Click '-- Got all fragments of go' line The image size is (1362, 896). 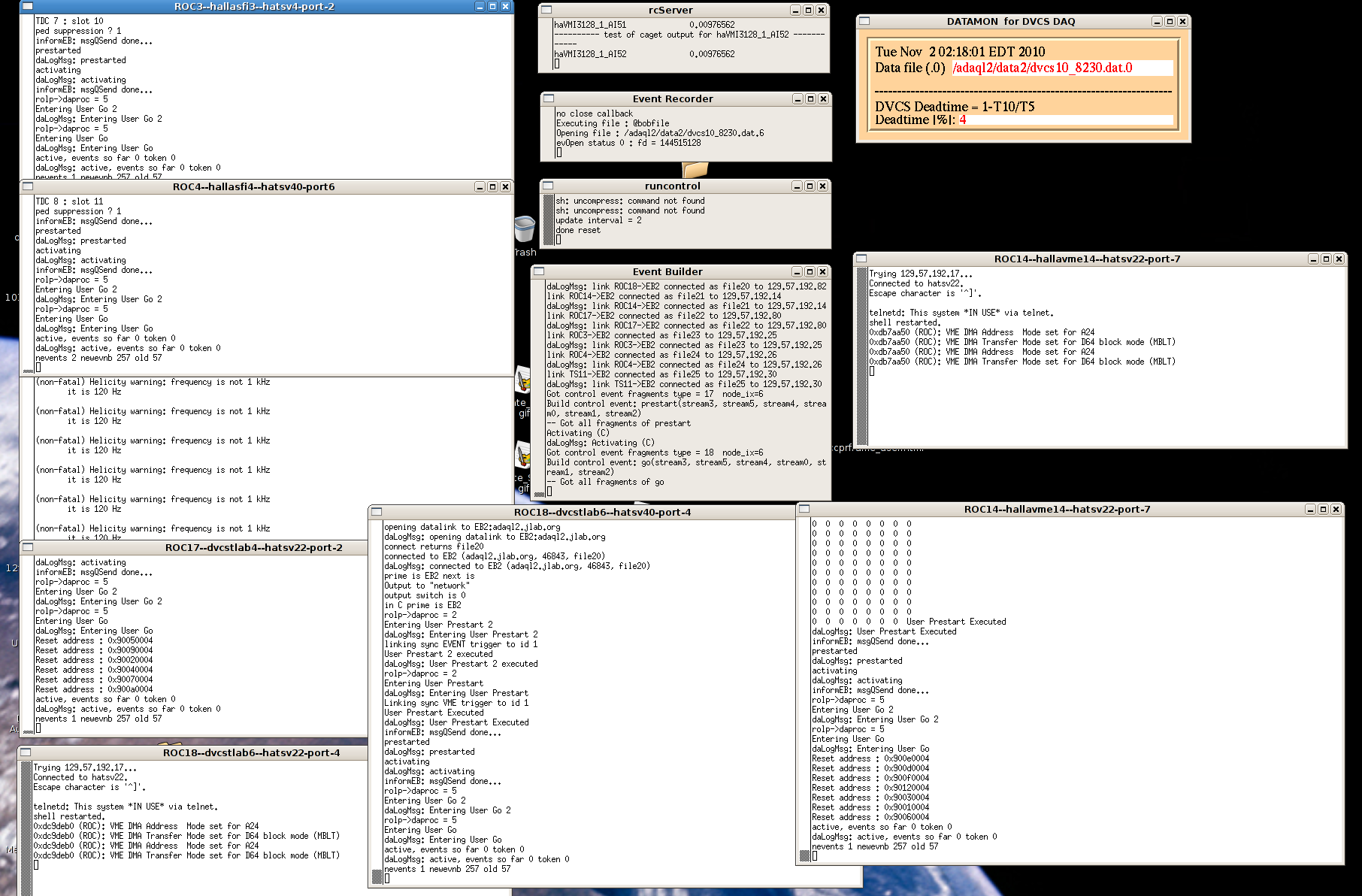[x=605, y=482]
